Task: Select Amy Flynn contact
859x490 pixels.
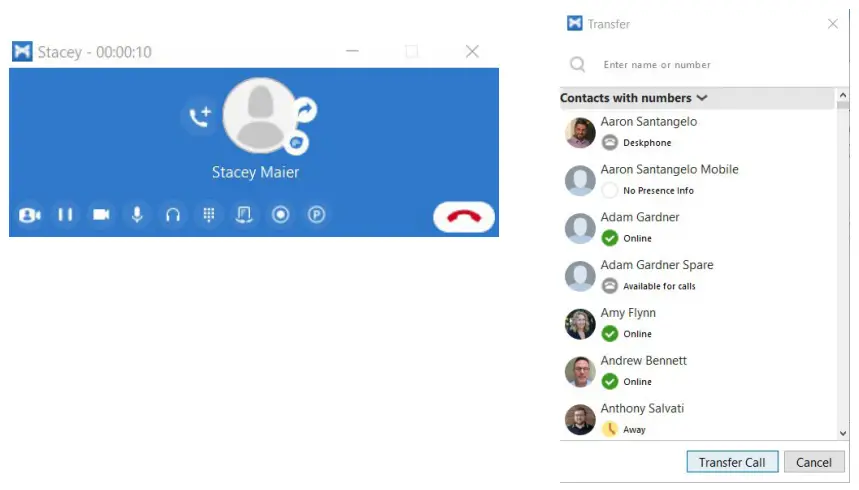Action: [x=698, y=323]
